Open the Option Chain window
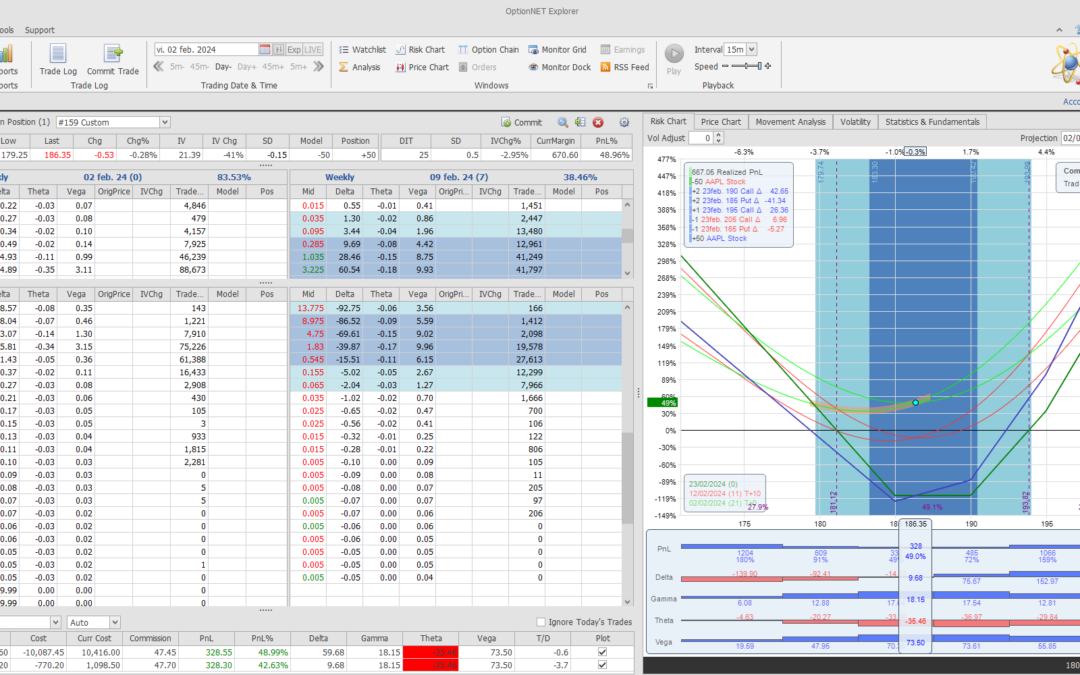This screenshot has height=675, width=1080. tap(488, 49)
